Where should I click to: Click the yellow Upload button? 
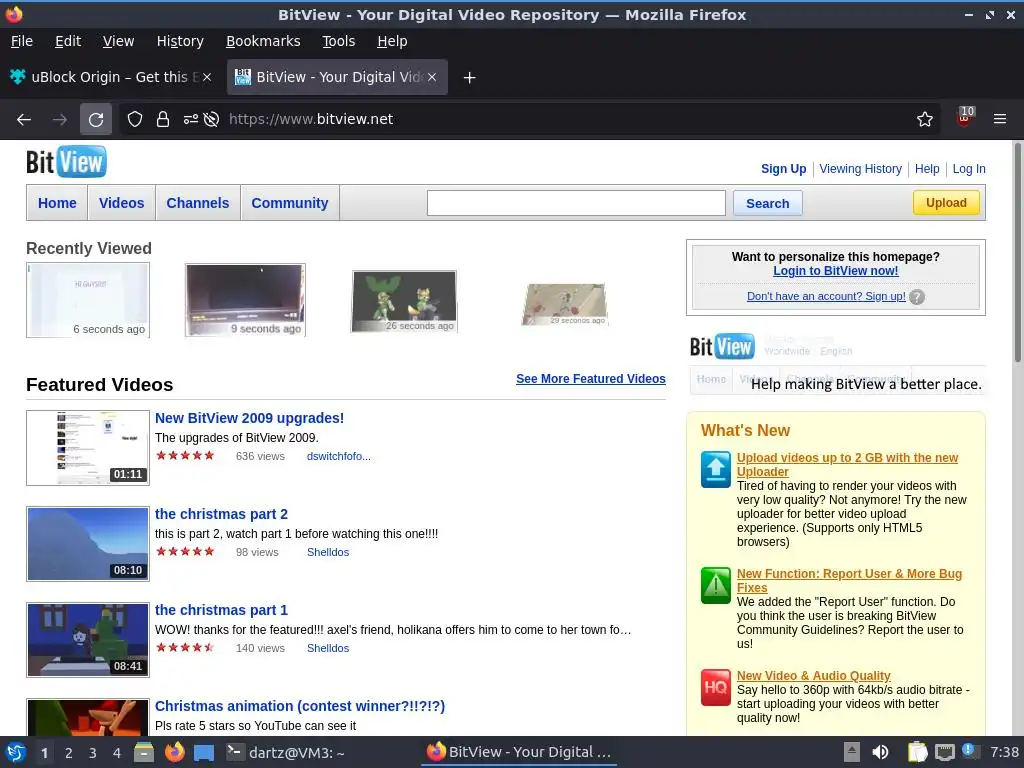(x=946, y=202)
